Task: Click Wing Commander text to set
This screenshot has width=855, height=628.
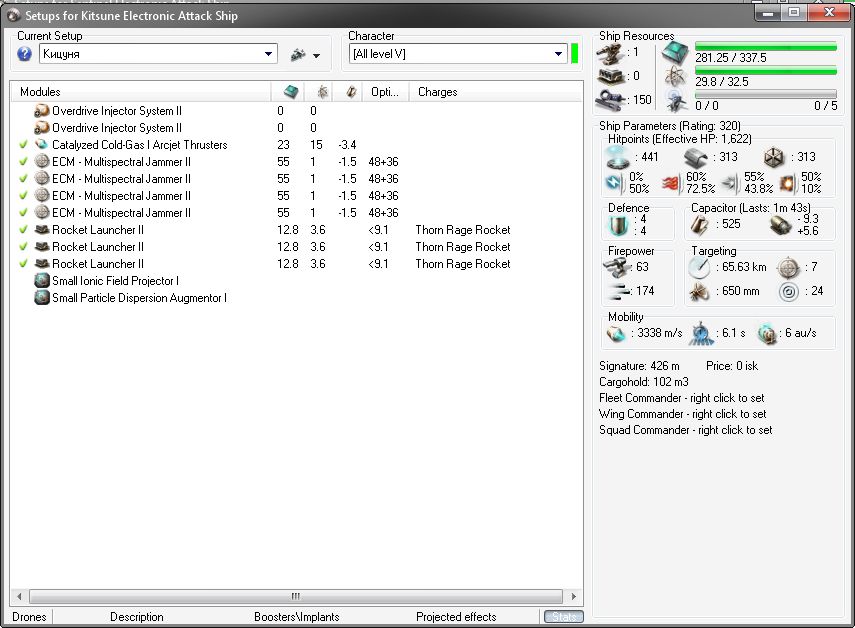Action: pos(683,414)
